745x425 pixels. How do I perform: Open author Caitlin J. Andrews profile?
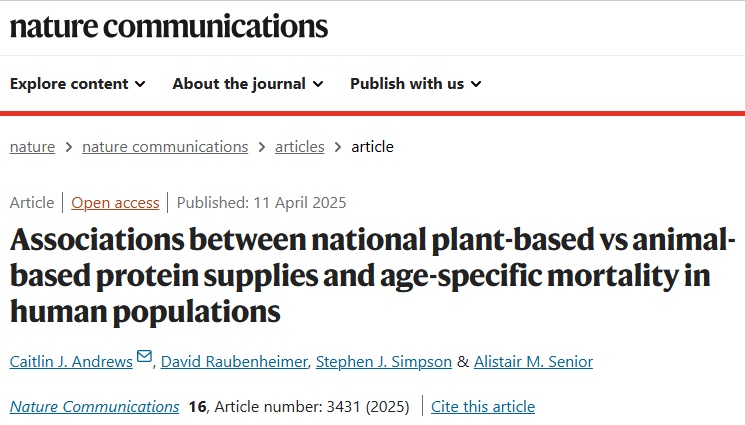click(71, 362)
